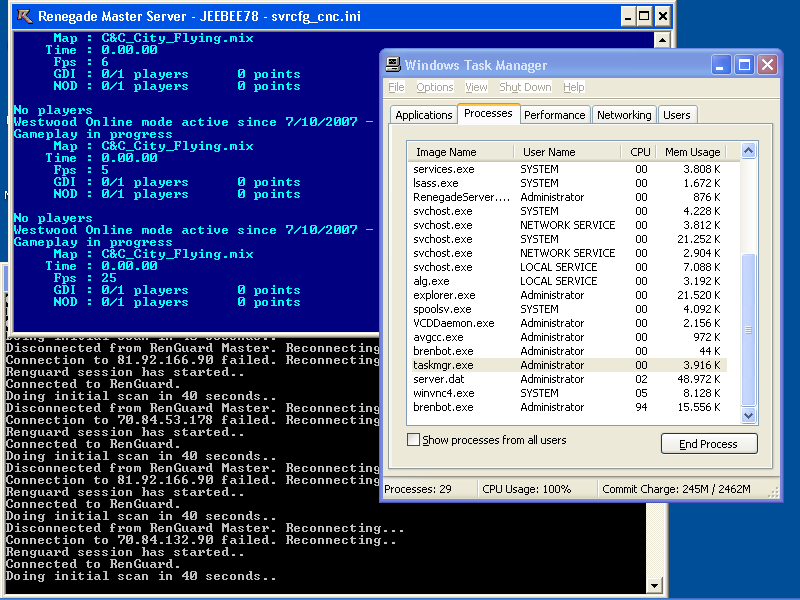Open the Shut Down menu

point(525,88)
